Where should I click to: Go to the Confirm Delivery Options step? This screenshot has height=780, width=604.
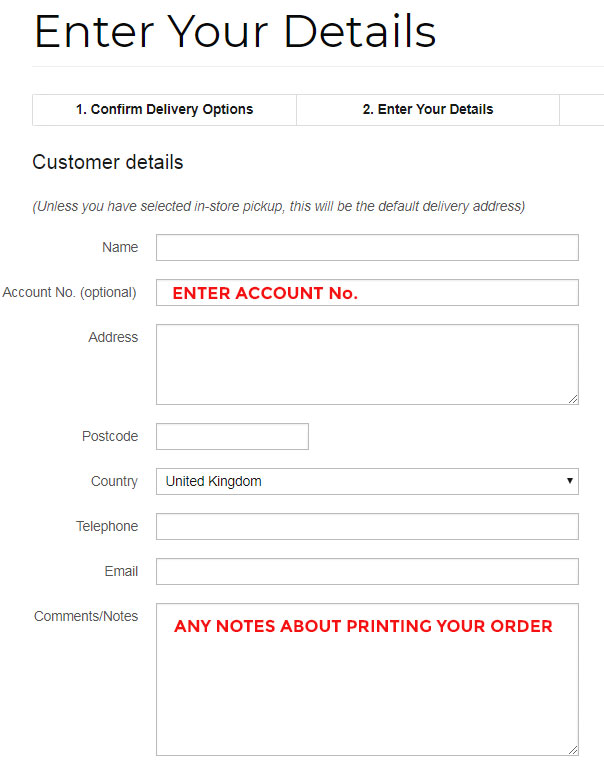pos(164,110)
